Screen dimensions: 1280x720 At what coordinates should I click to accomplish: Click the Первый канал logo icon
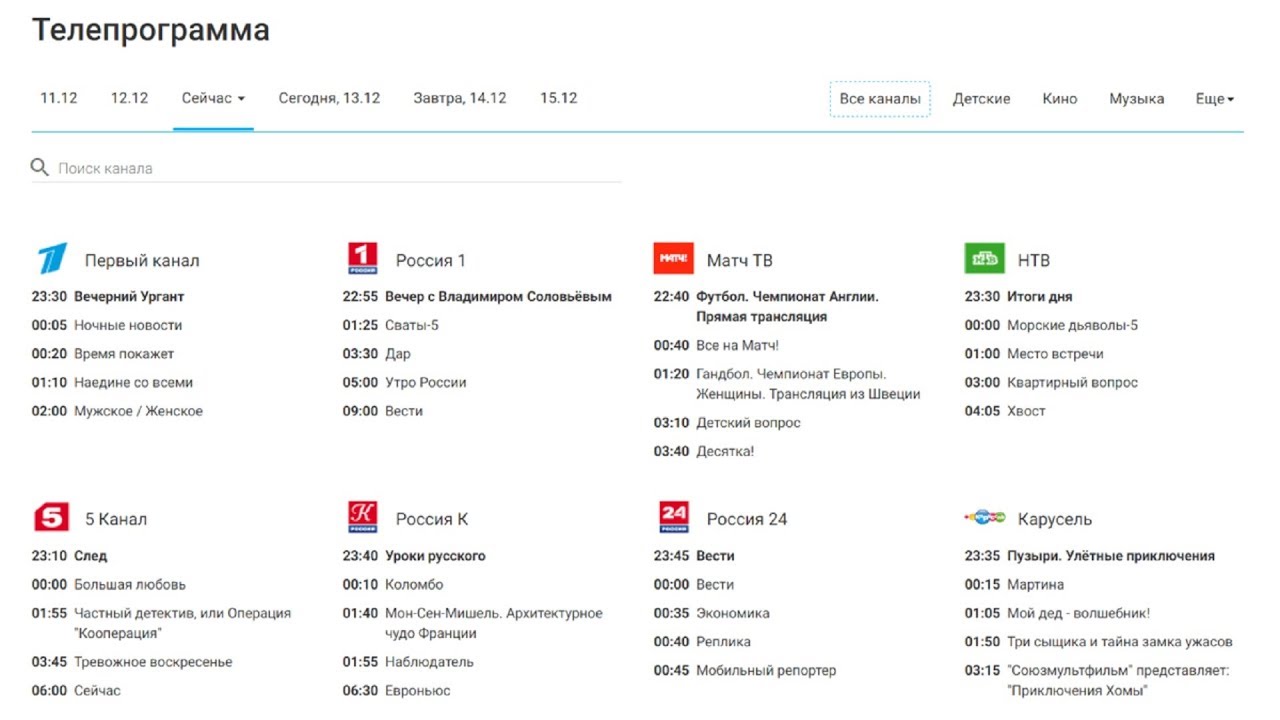point(51,259)
